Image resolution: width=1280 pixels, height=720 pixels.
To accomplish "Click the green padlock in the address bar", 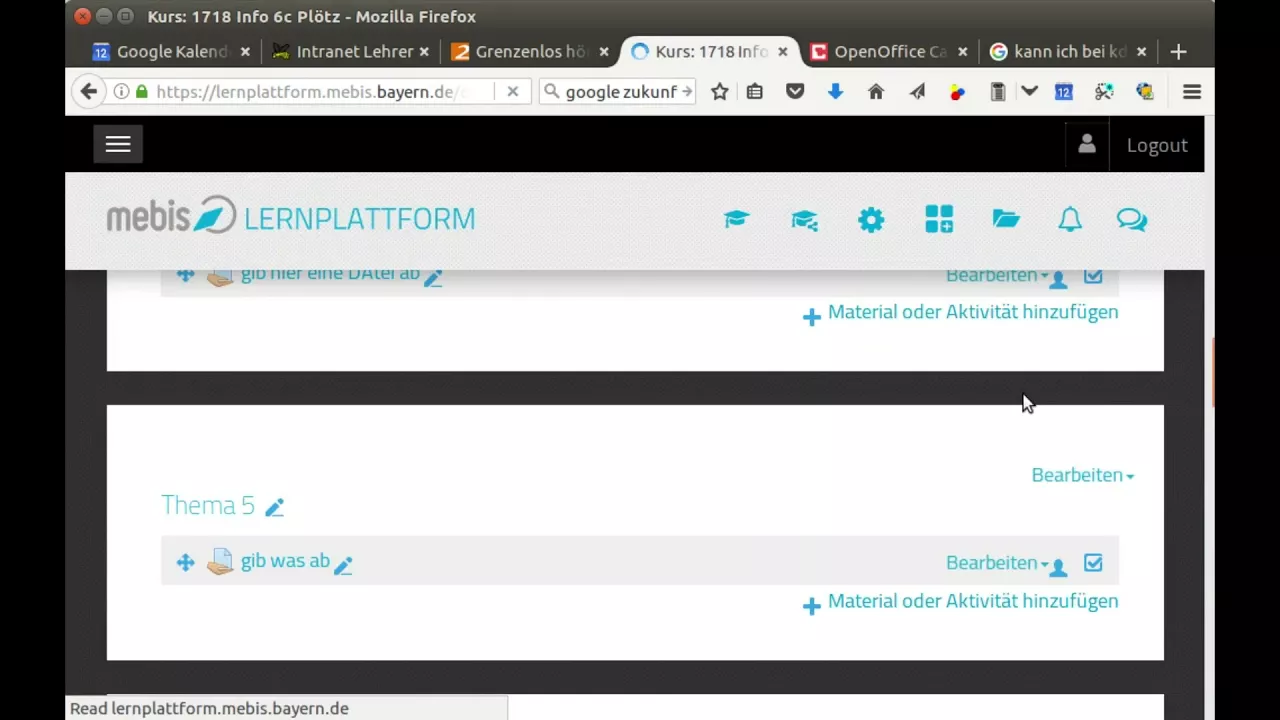I will click(142, 91).
